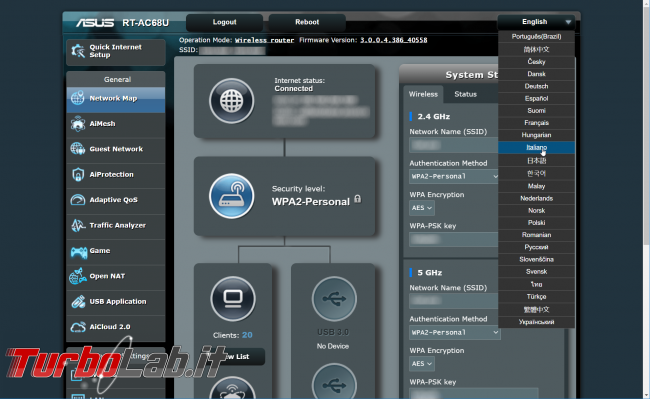The image size is (650, 399).
Task: Open AiProtection shield icon
Action: (78, 174)
